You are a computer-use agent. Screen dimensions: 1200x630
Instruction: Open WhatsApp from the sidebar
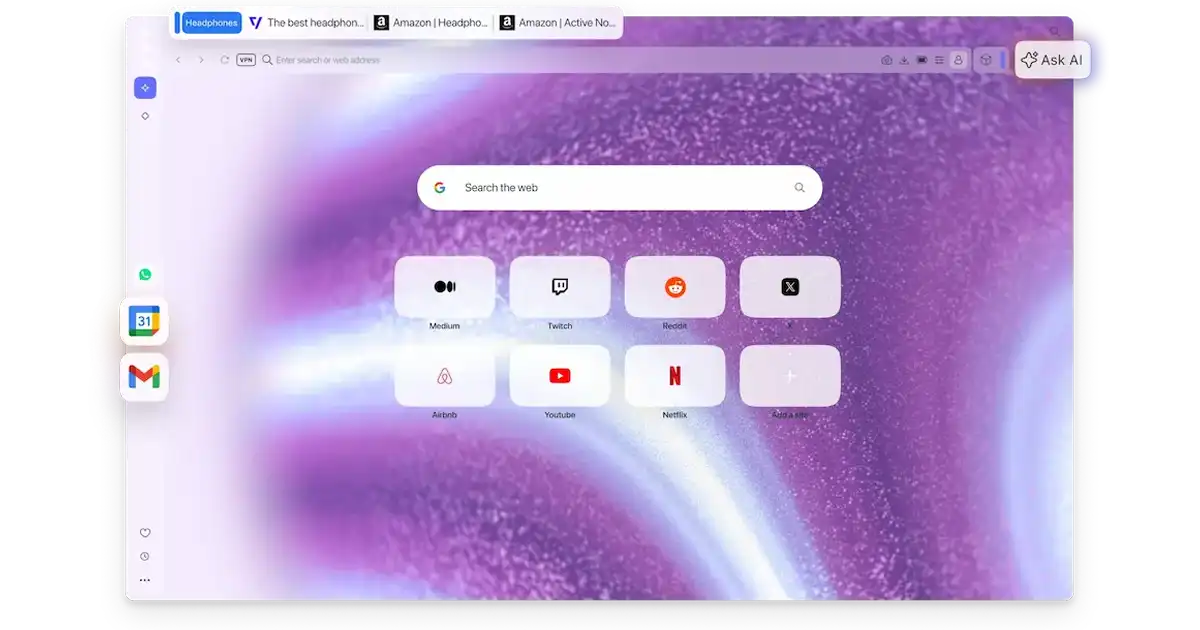[x=145, y=275]
